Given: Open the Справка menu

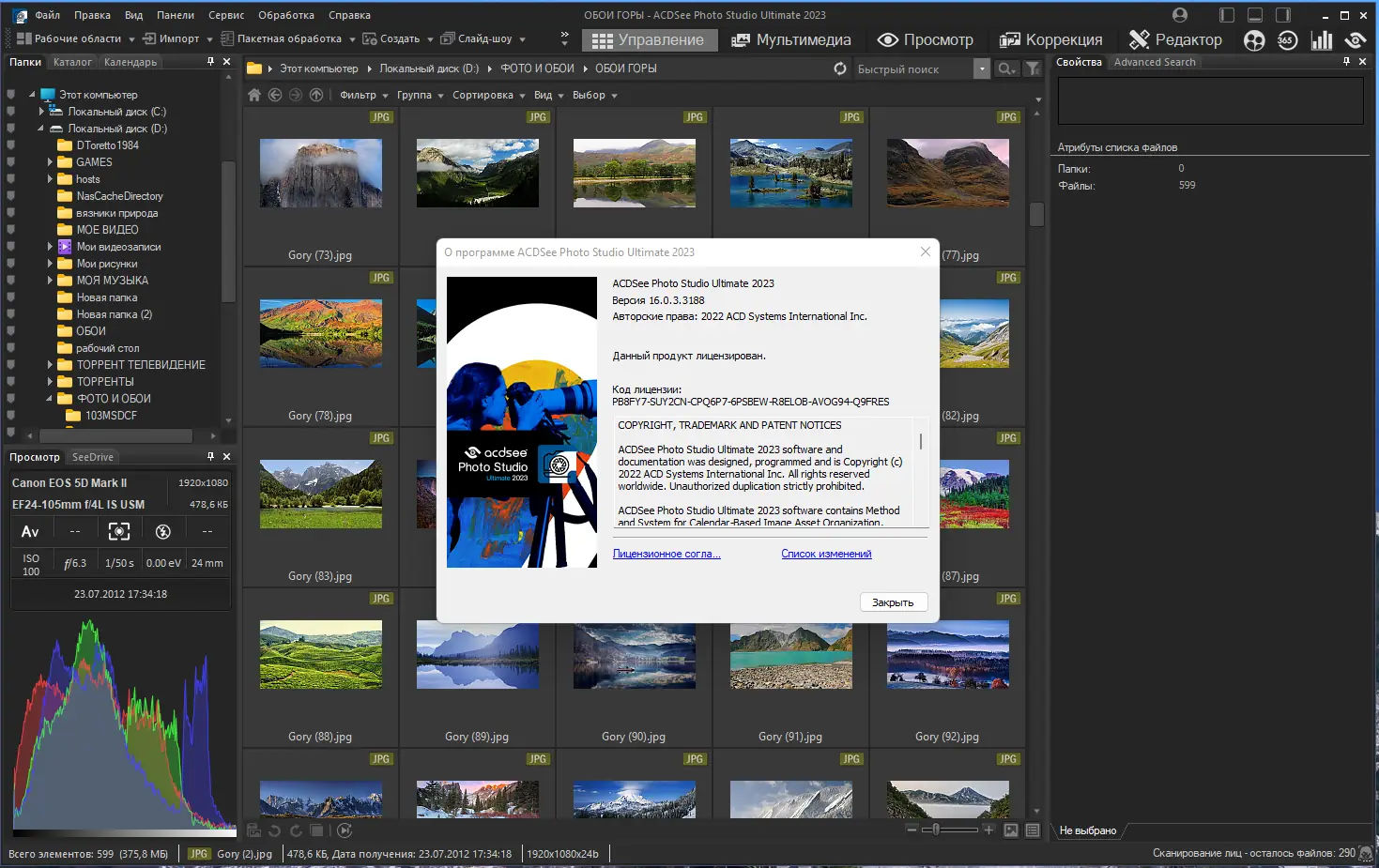Looking at the screenshot, I should 349,15.
